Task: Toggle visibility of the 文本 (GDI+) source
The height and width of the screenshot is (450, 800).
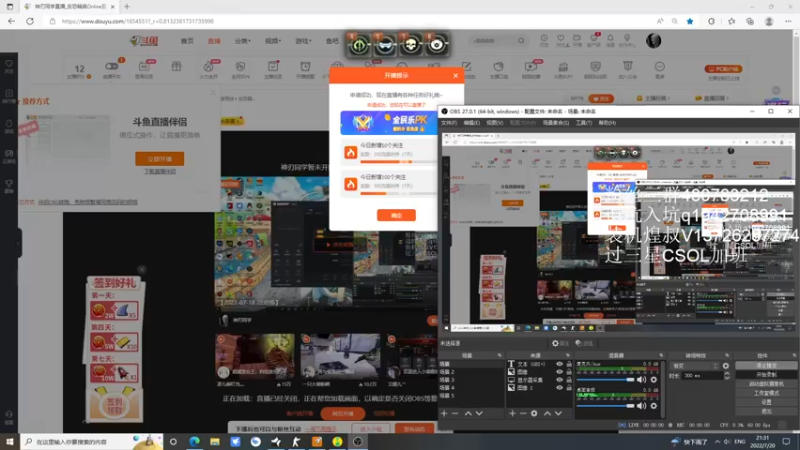Action: pyautogui.click(x=560, y=364)
